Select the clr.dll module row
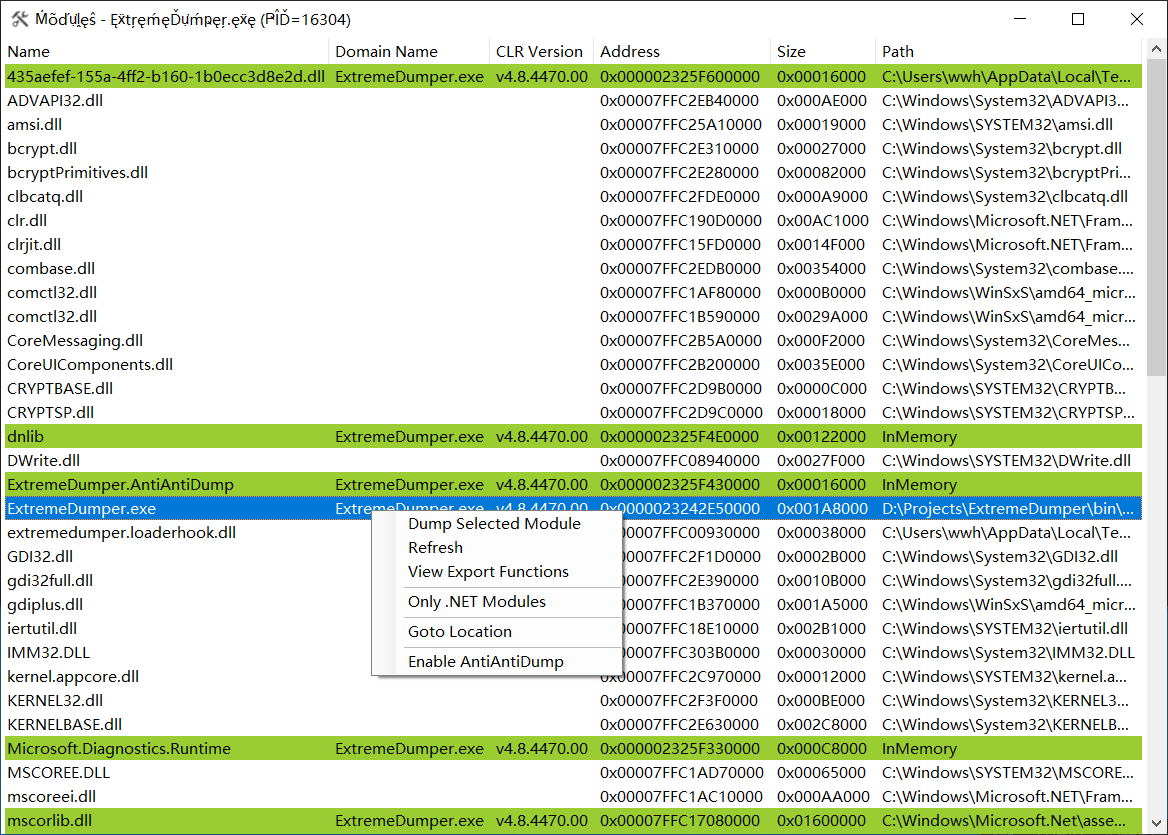 click(573, 220)
